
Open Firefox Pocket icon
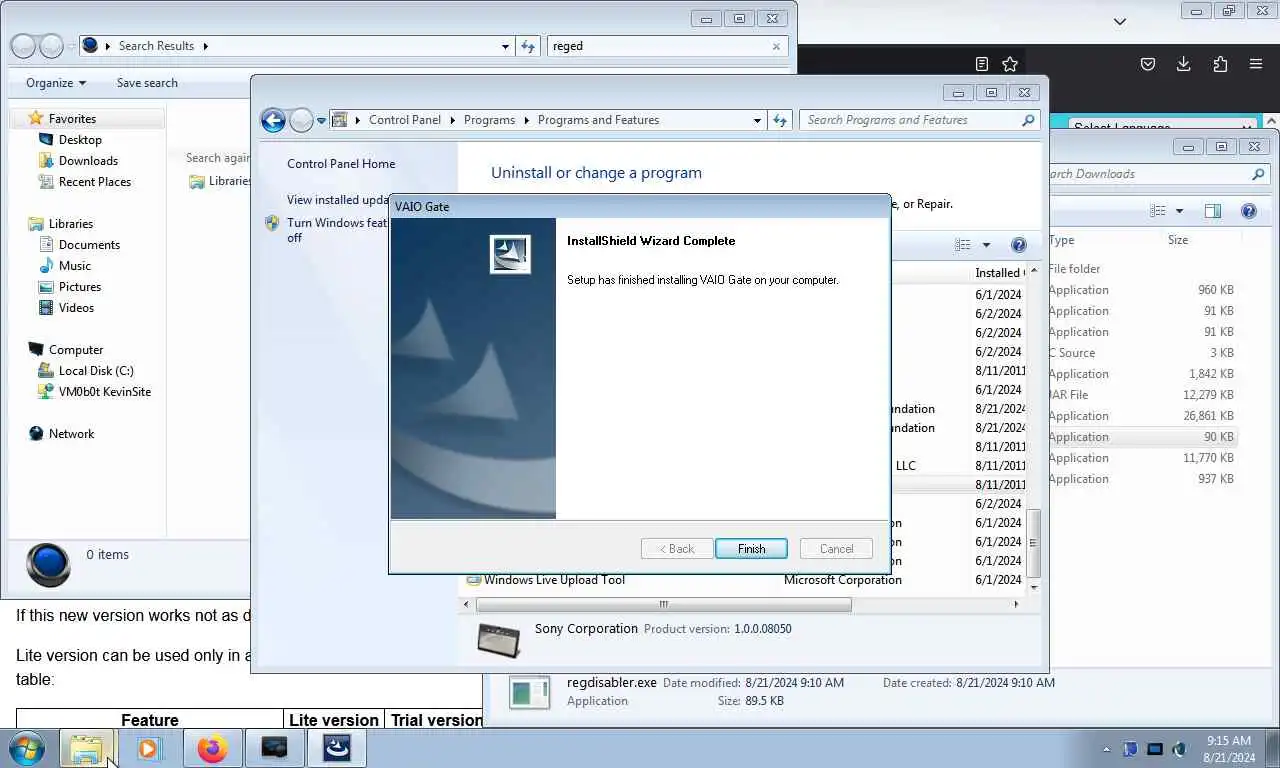(1148, 64)
